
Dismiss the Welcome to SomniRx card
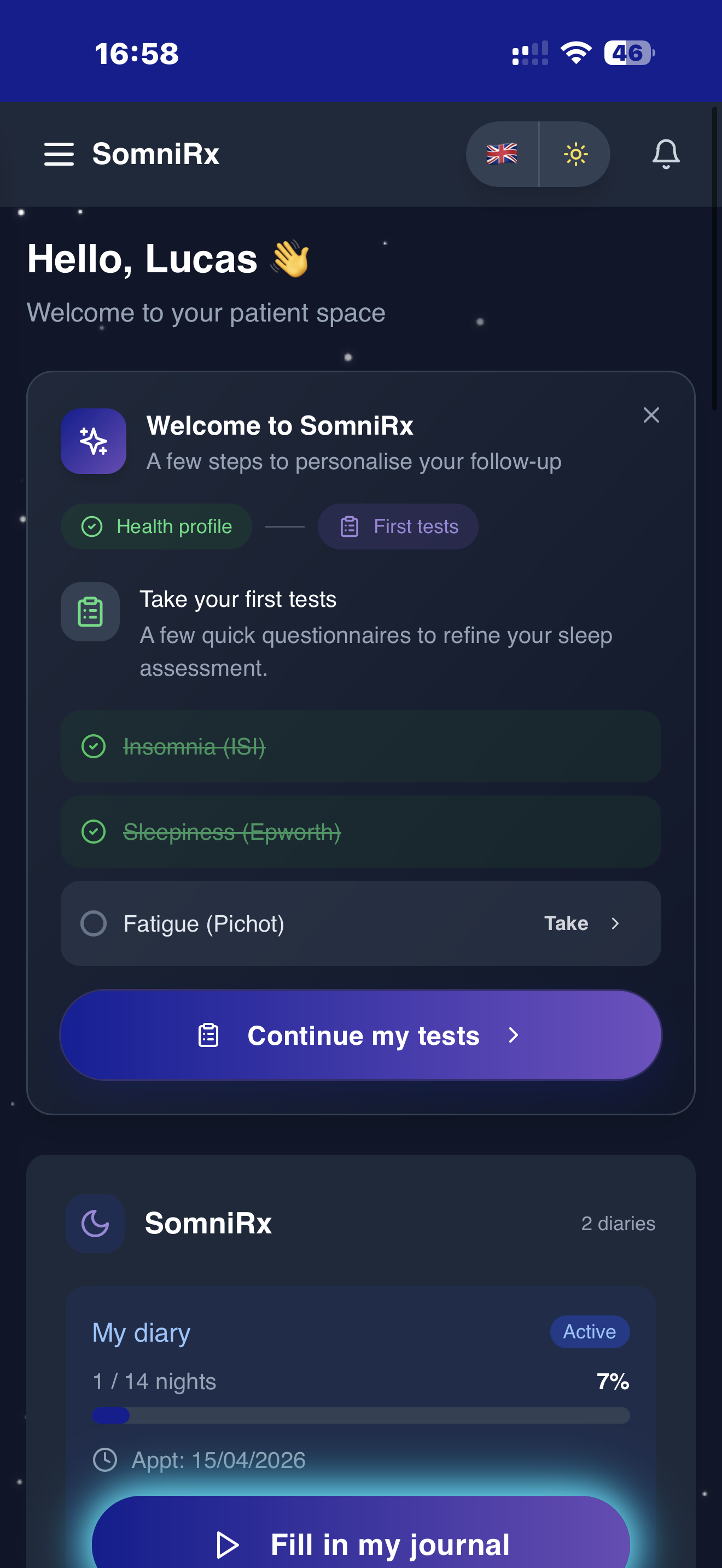click(x=651, y=415)
